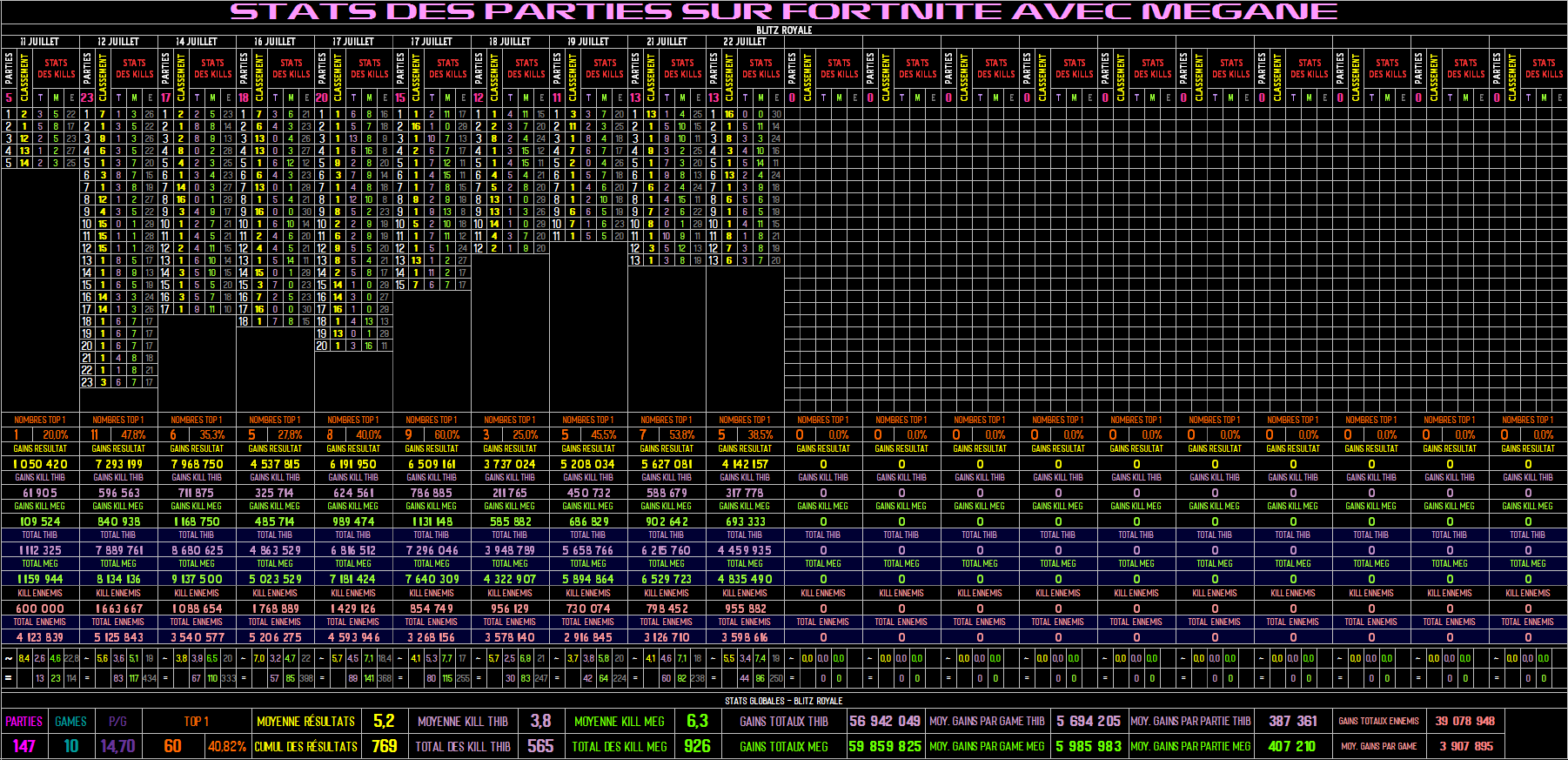Select the global parties count 147
Screen dimensions: 1568x760
(23, 746)
